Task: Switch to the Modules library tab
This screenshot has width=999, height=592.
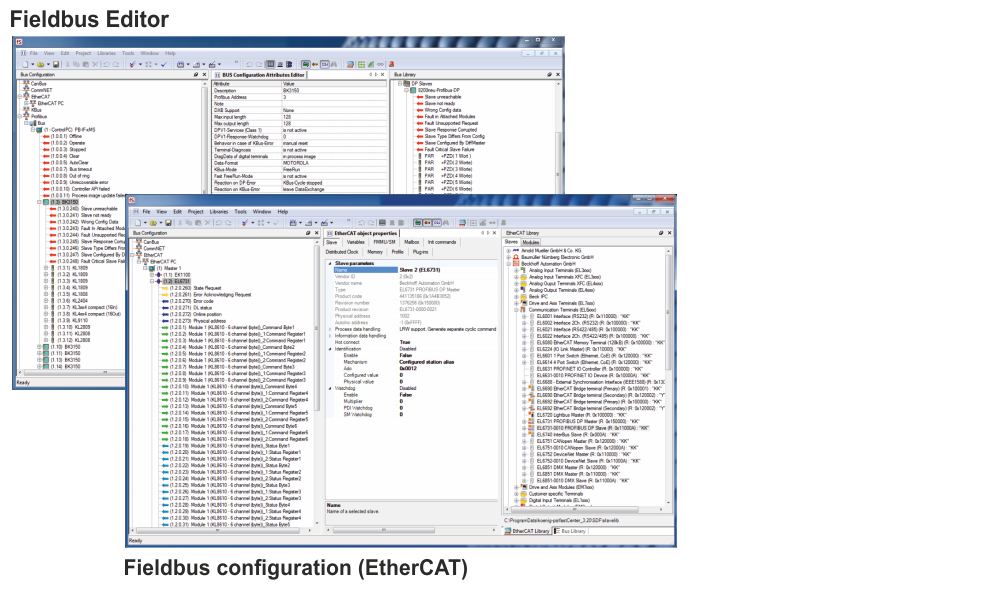Action: 531,242
